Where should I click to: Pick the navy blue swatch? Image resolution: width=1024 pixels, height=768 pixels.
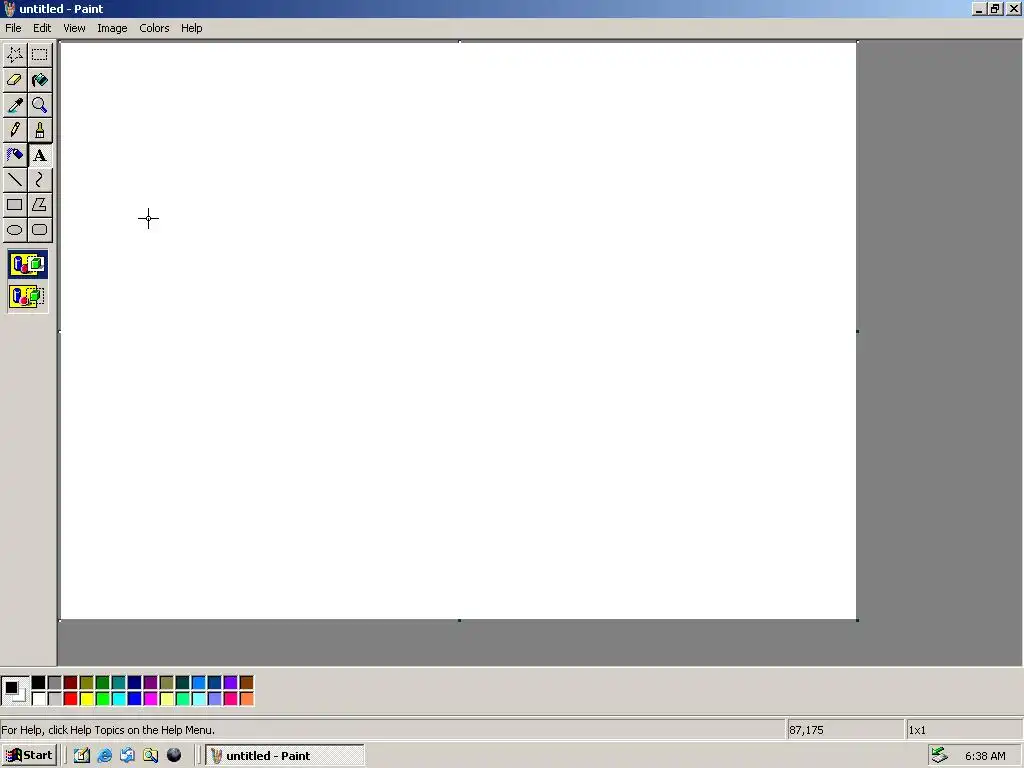pyautogui.click(x=135, y=683)
